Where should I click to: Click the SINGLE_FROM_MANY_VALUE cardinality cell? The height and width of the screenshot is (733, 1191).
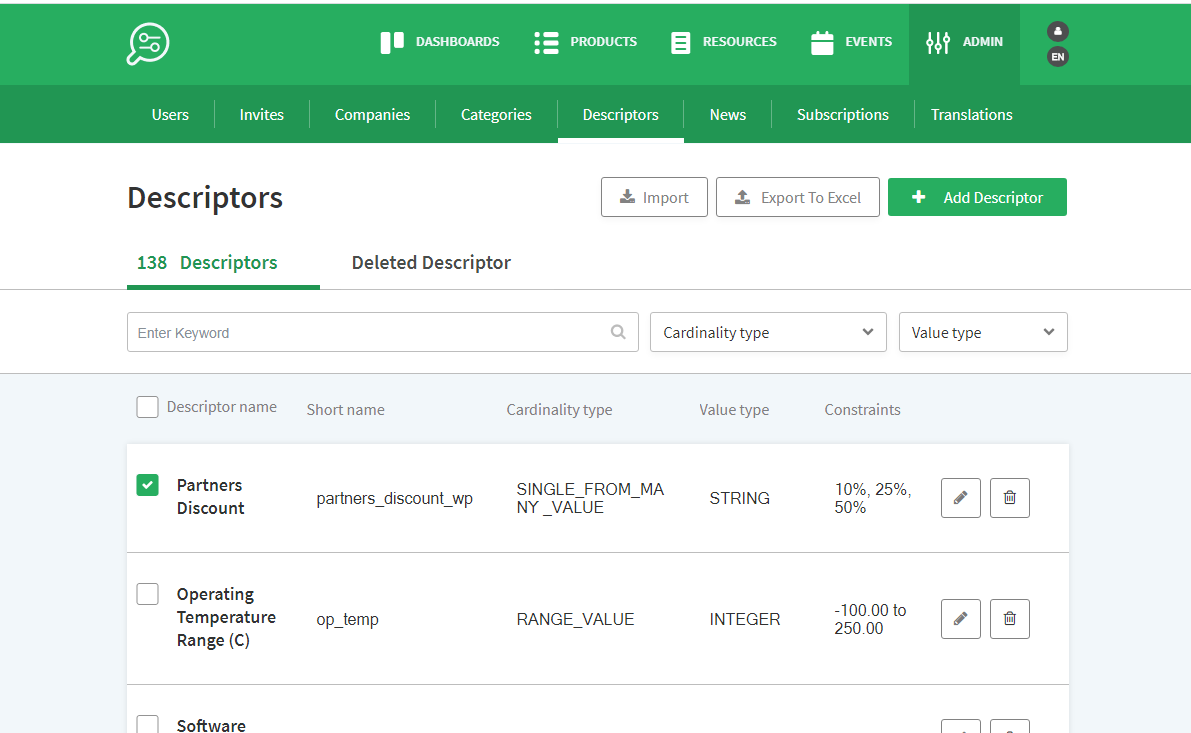(x=590, y=498)
